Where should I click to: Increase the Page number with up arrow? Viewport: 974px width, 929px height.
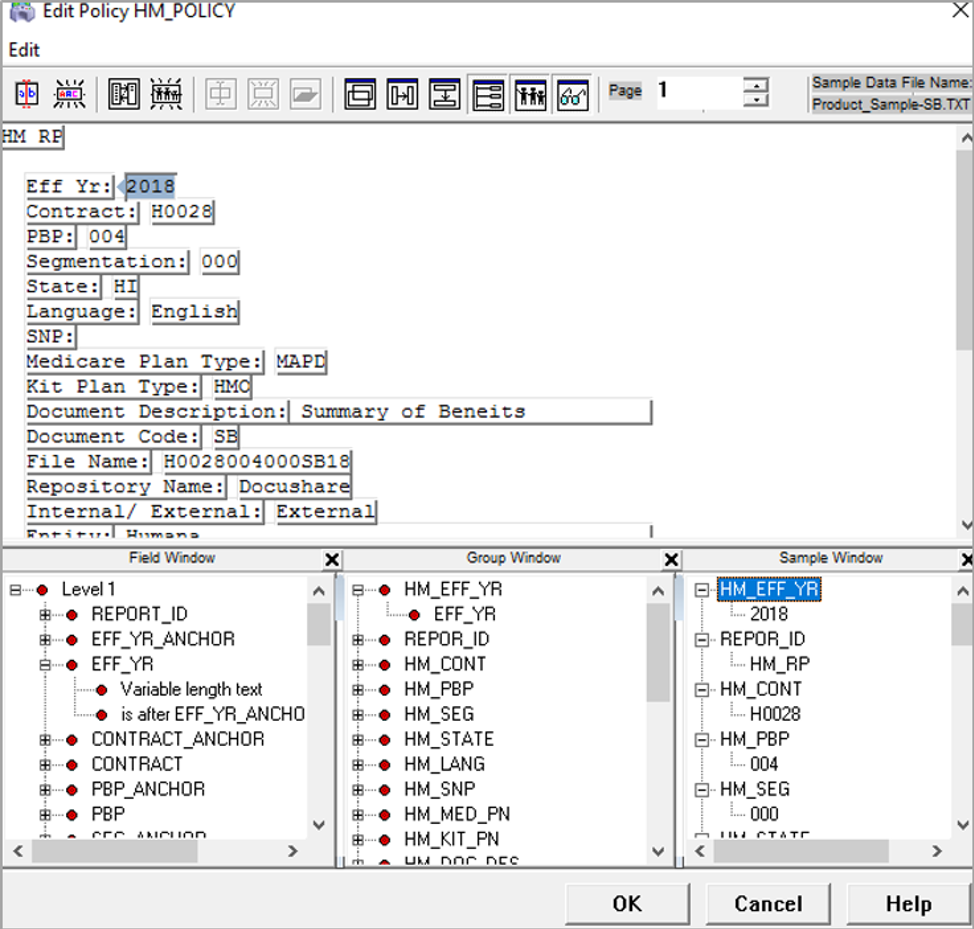[x=757, y=84]
